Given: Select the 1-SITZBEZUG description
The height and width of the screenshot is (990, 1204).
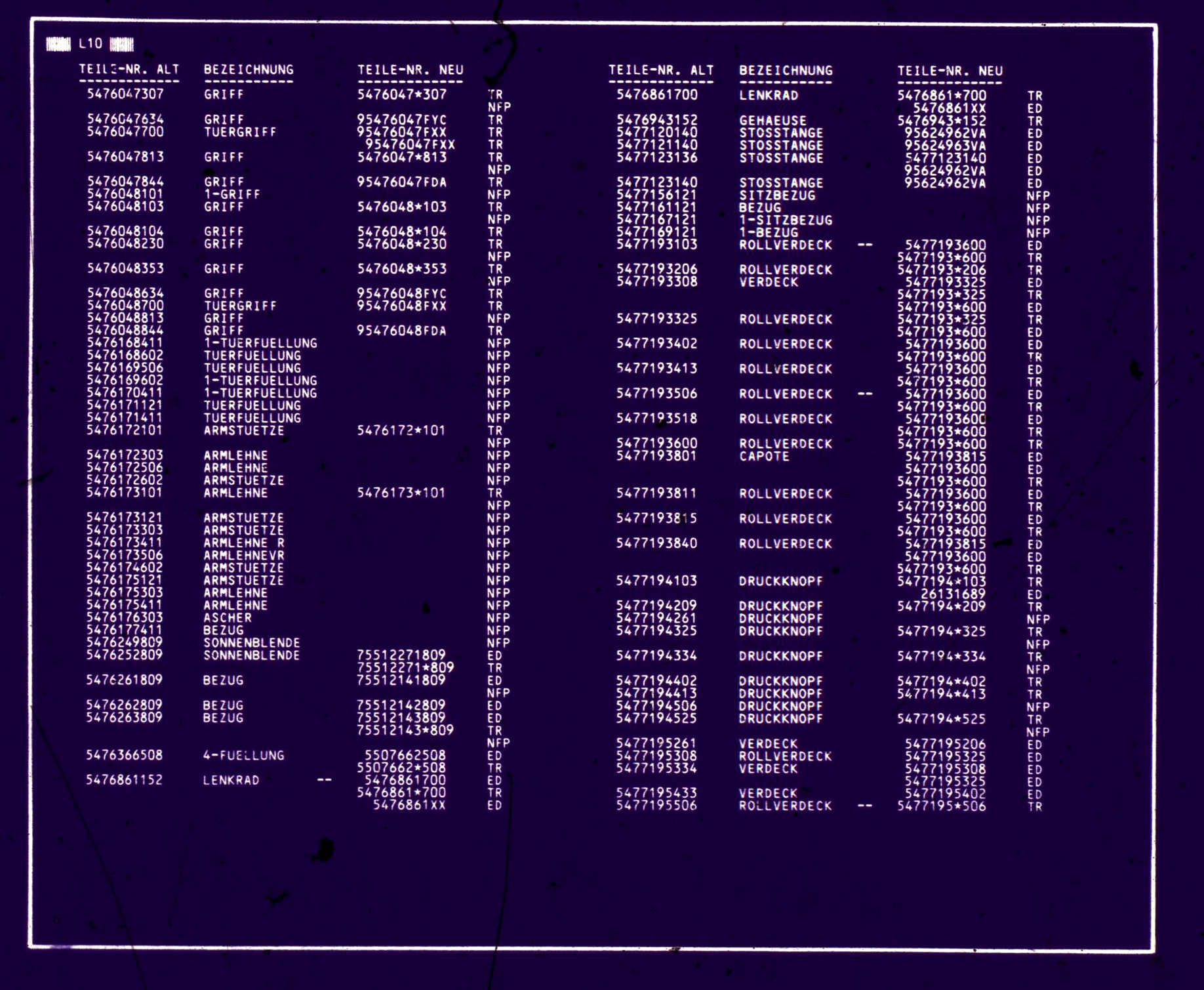Looking at the screenshot, I should click(x=786, y=220).
